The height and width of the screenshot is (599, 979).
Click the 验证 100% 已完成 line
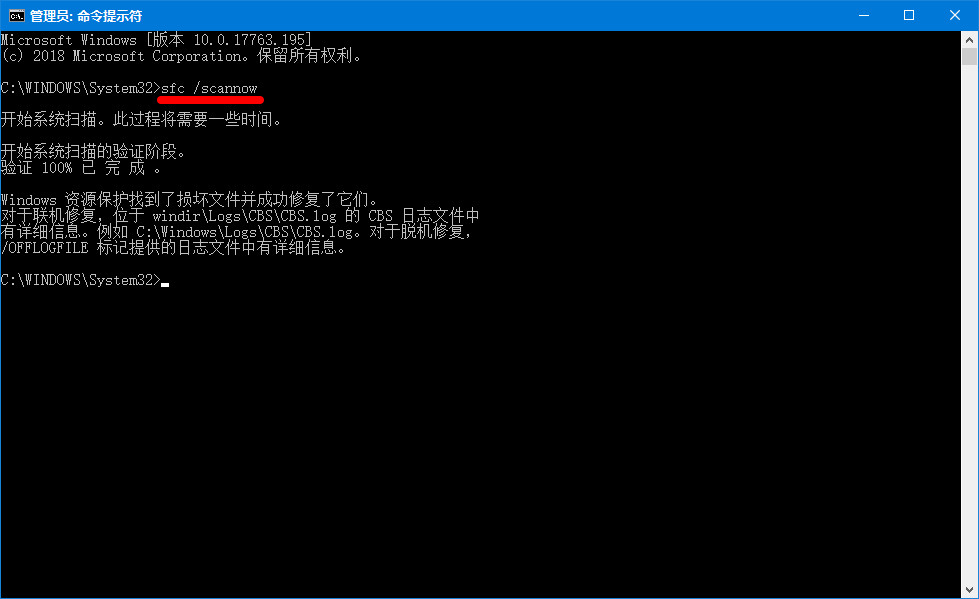coord(81,168)
